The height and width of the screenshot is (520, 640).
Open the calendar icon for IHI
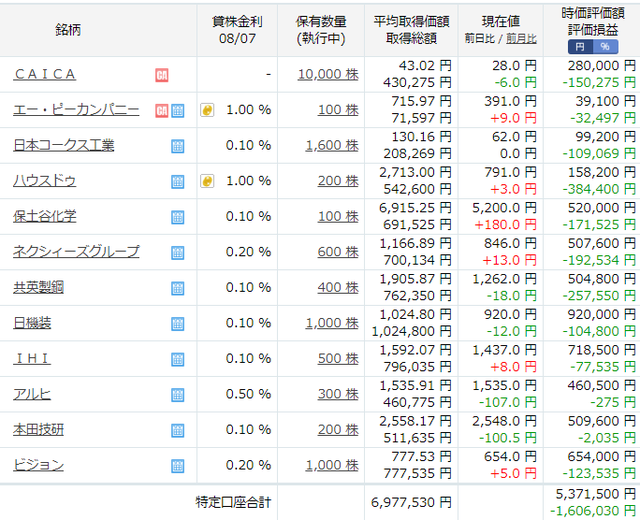click(178, 359)
